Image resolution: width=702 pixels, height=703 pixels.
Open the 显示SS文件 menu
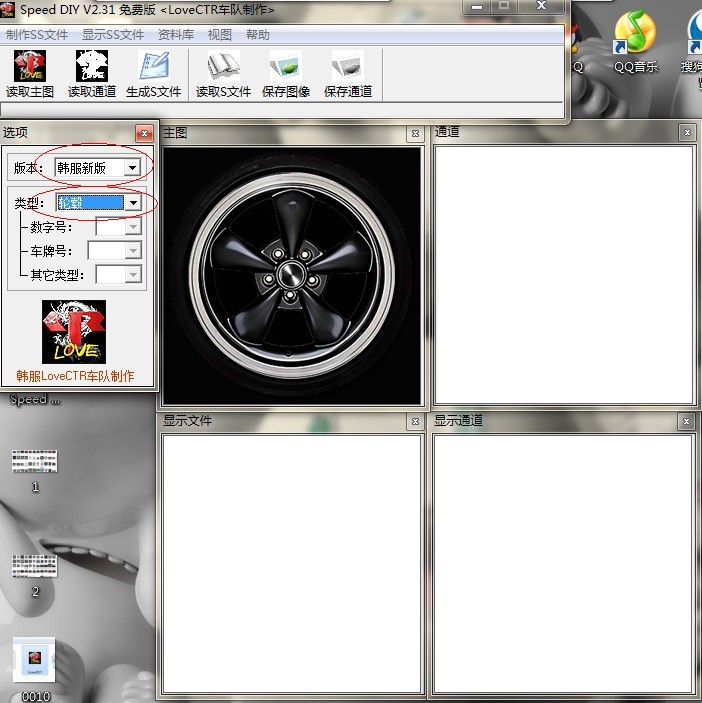tap(113, 35)
